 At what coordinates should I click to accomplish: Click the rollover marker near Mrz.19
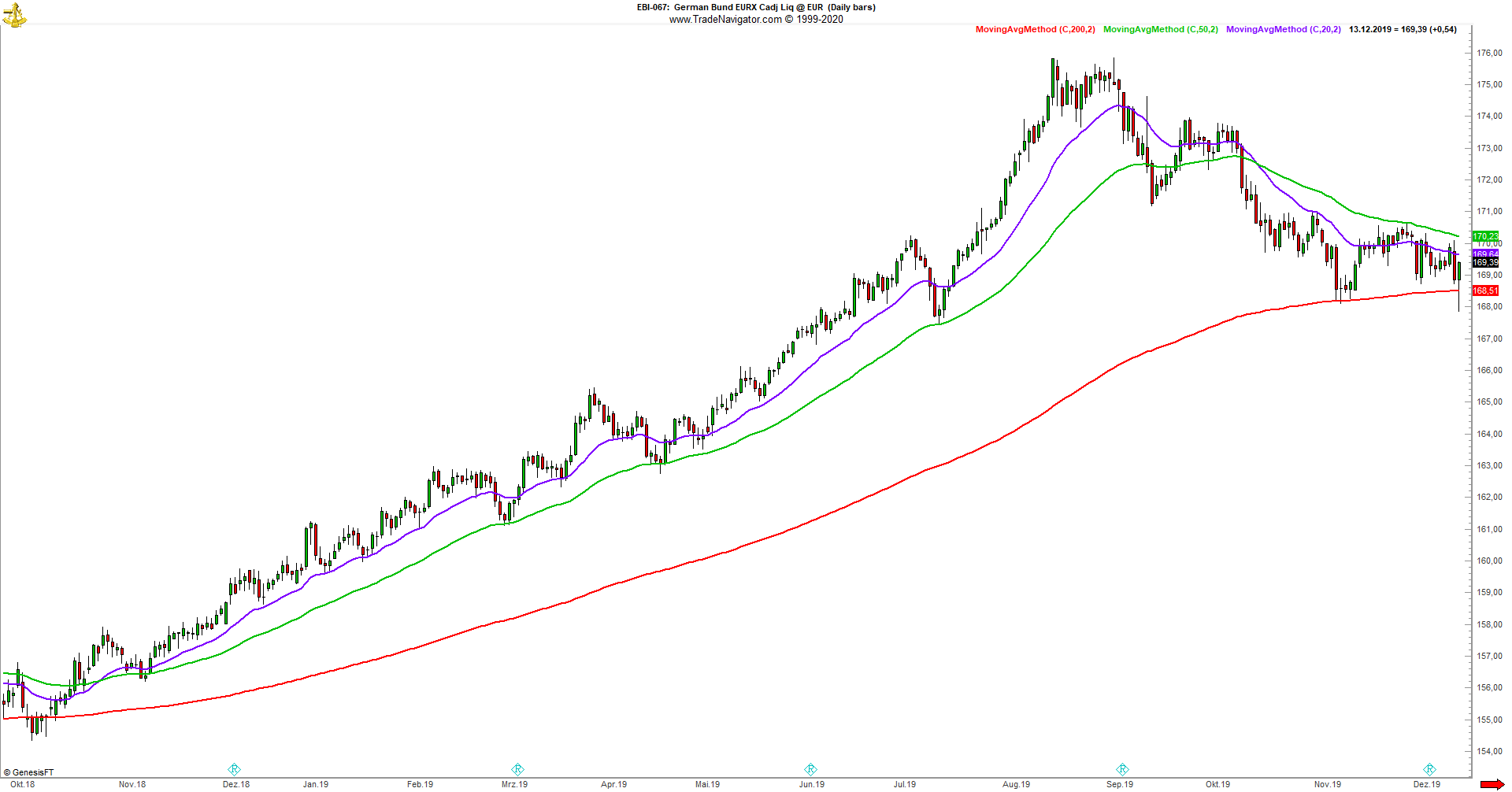517,769
